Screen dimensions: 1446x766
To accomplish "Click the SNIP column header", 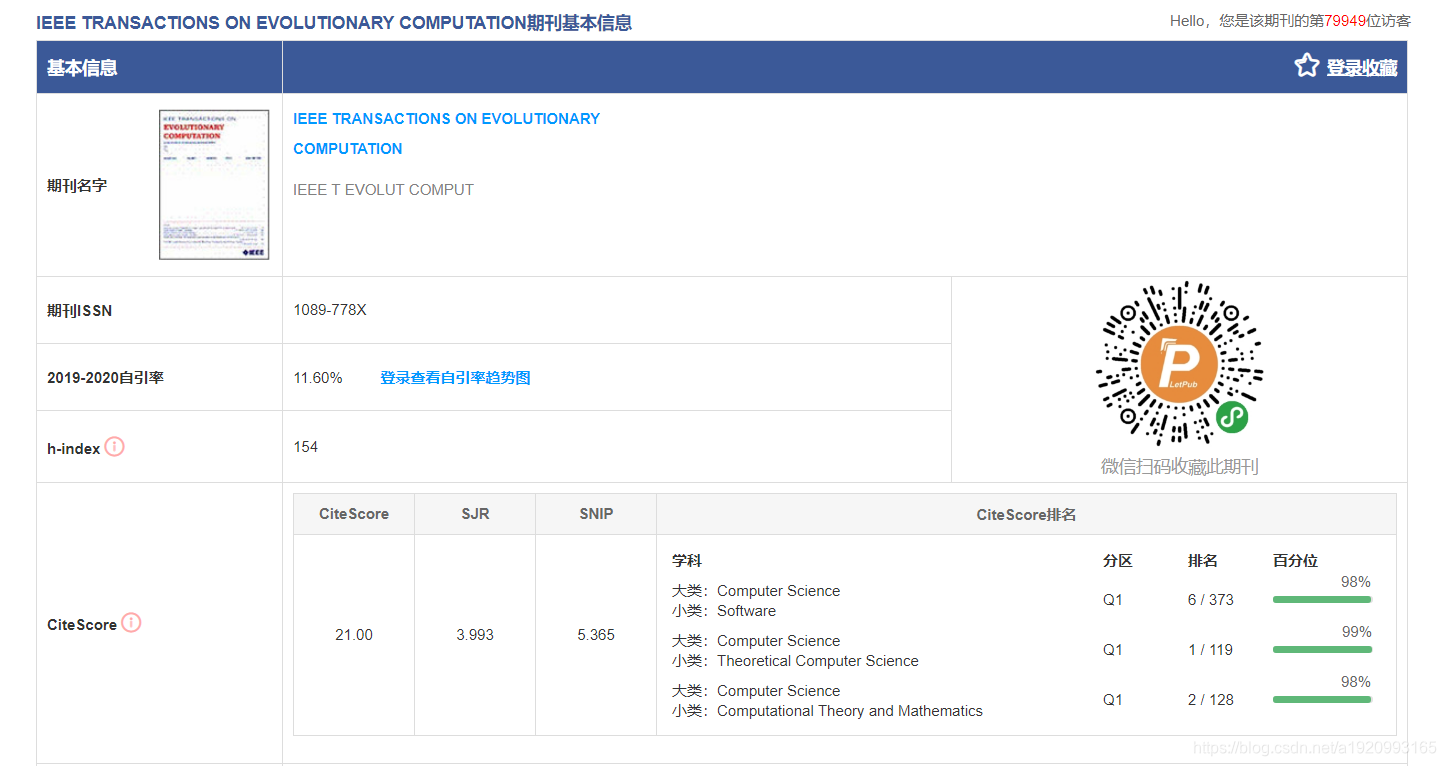I will [x=596, y=514].
